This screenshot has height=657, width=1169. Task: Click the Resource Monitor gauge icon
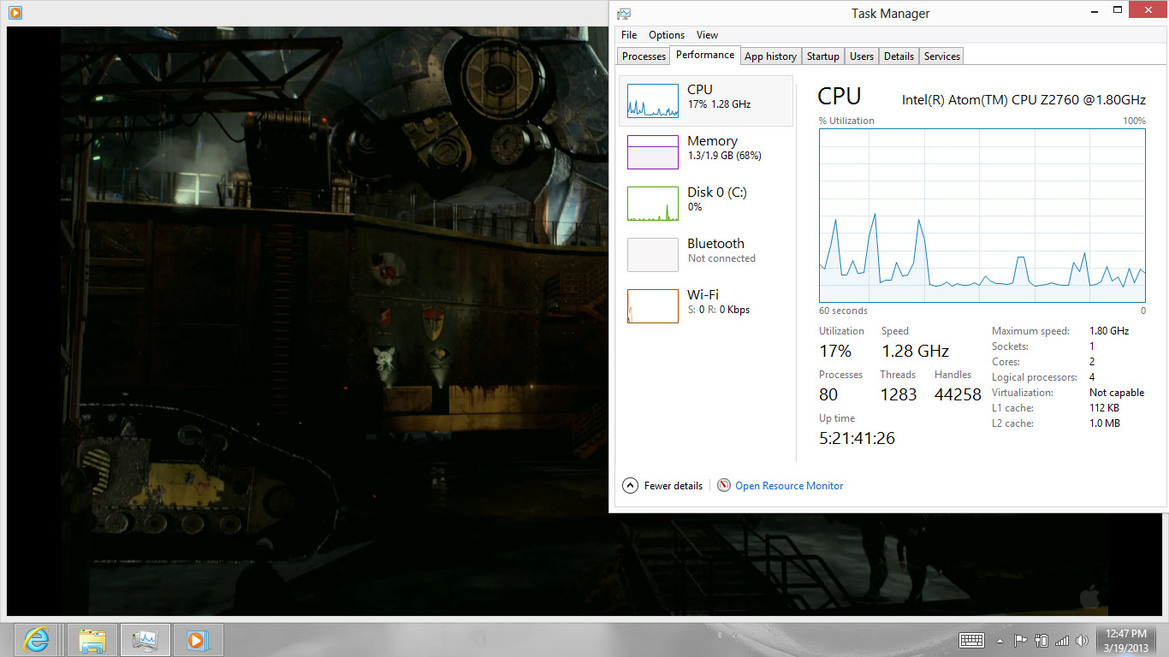coord(723,485)
